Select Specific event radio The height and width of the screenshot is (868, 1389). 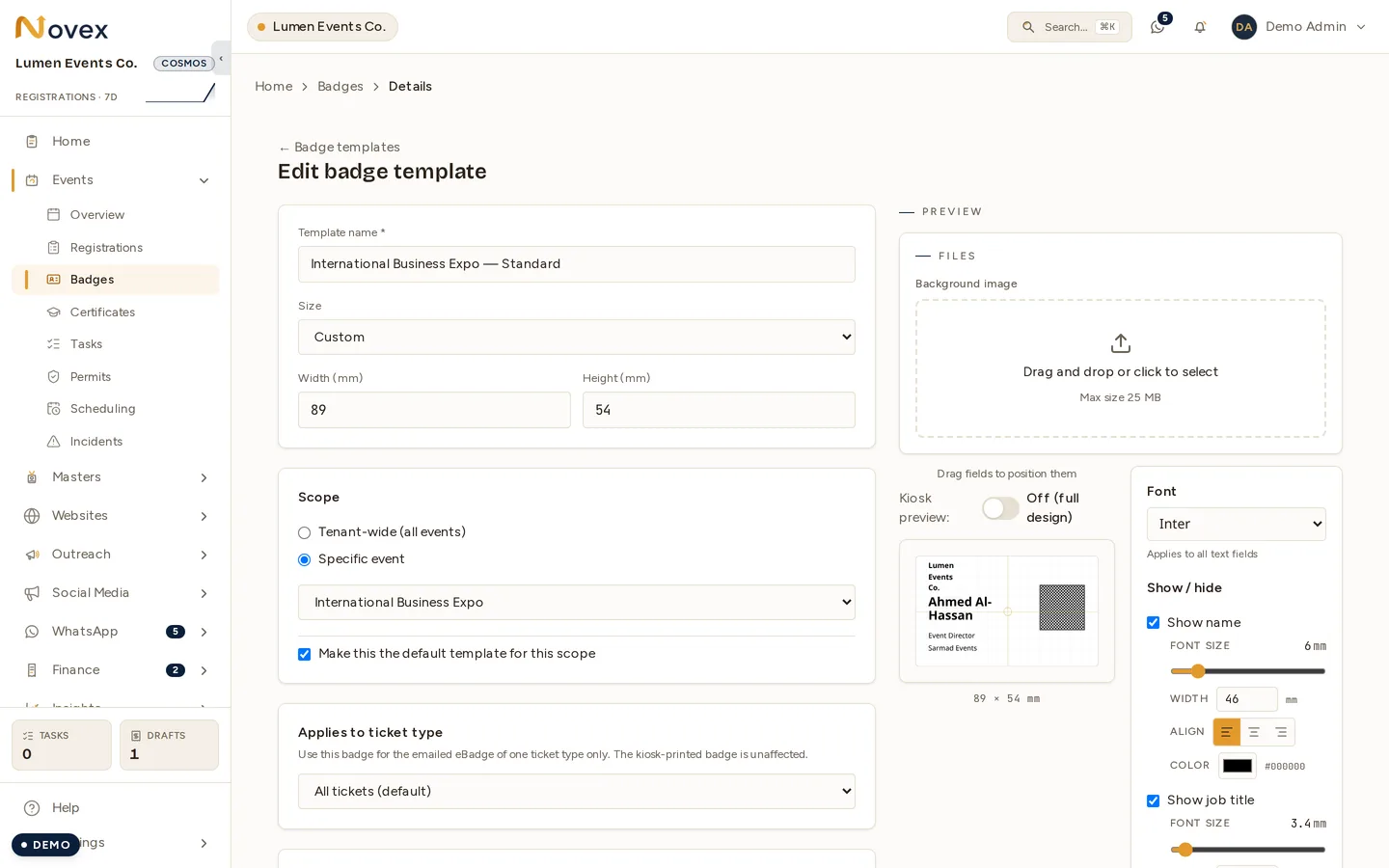(304, 559)
